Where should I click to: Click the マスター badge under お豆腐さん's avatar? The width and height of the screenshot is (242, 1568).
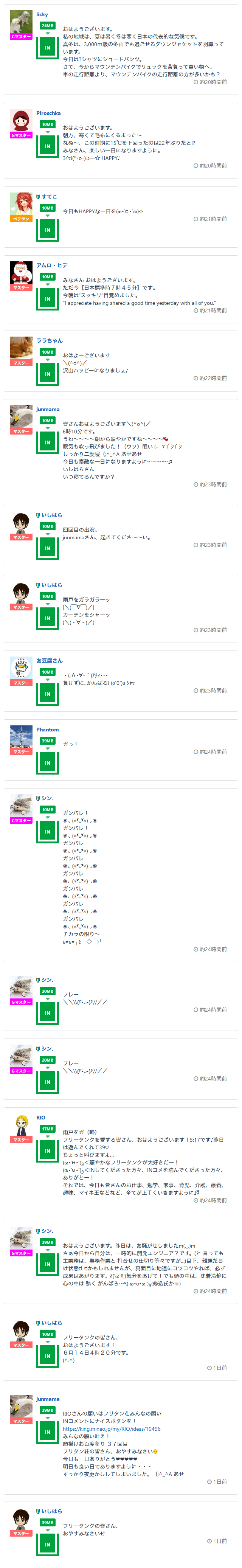click(x=21, y=683)
